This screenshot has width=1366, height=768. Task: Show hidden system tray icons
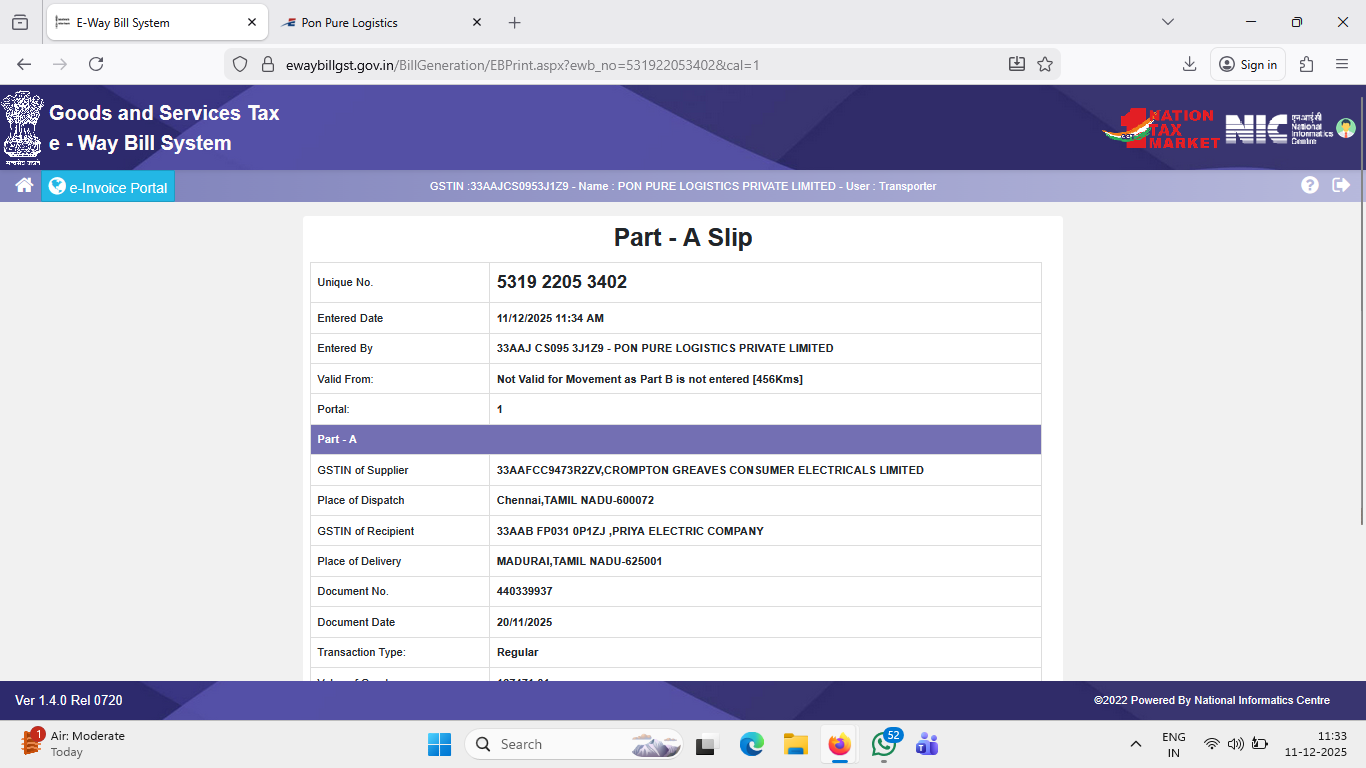tap(1135, 744)
